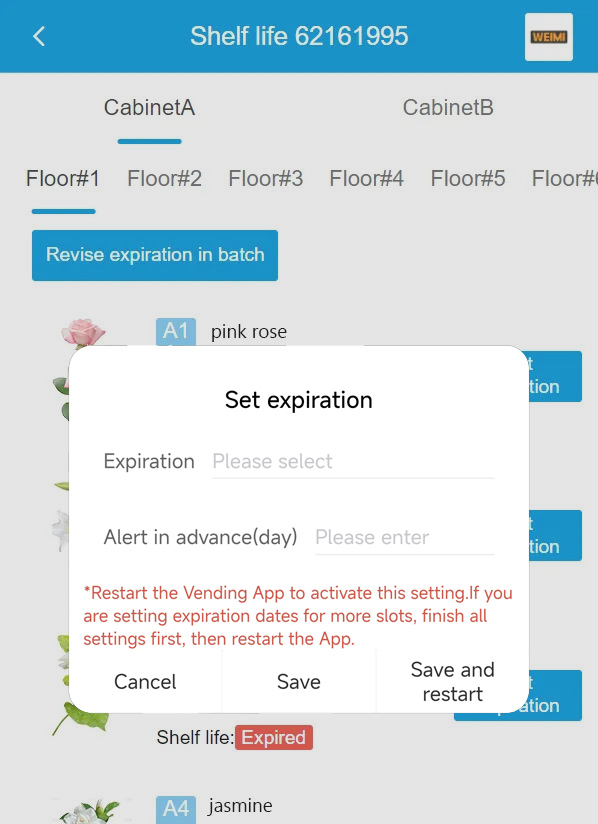The image size is (598, 824).
Task: Open the Expiration 'Please select' picker
Action: (x=353, y=461)
